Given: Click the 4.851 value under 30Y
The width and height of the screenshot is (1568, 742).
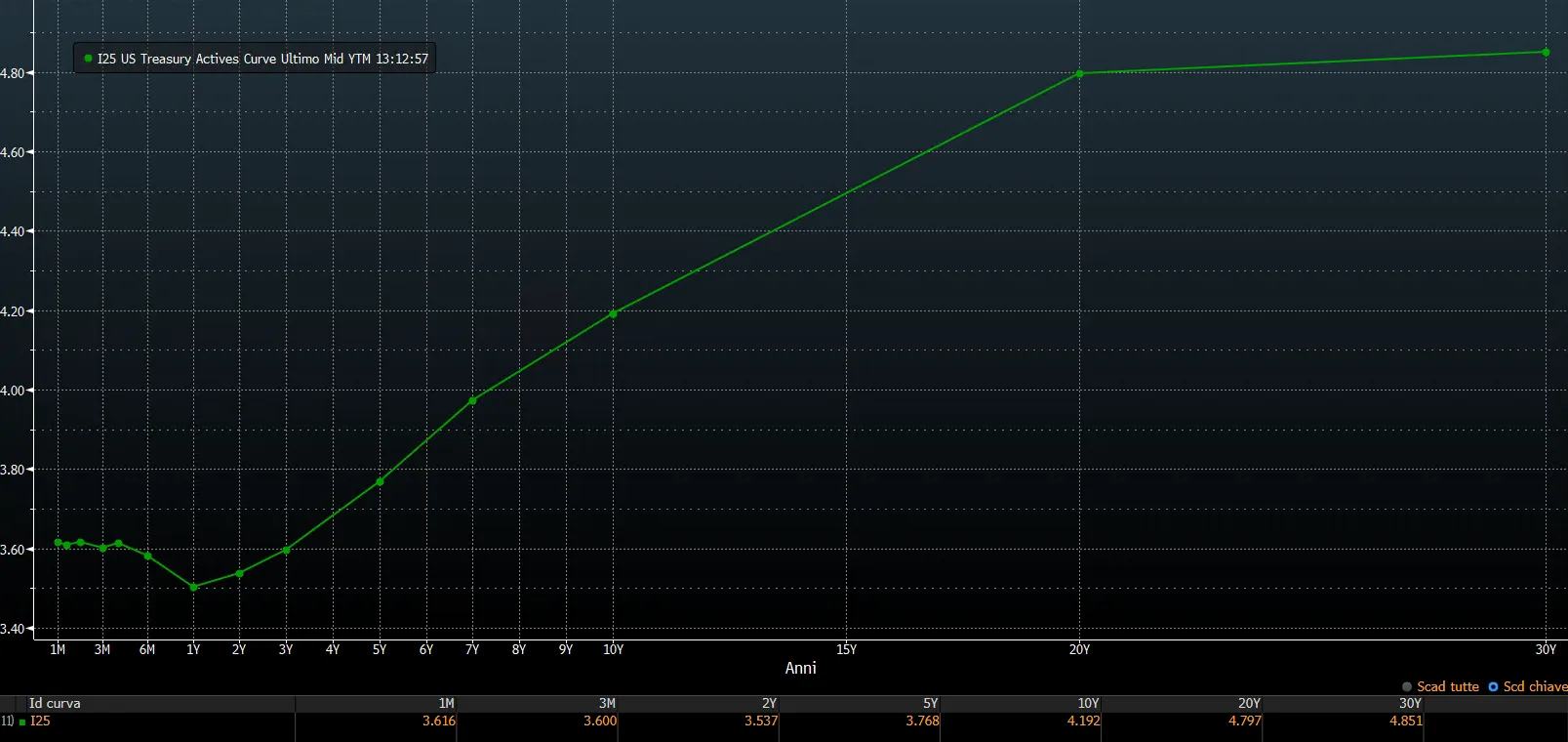Looking at the screenshot, I should (1406, 721).
